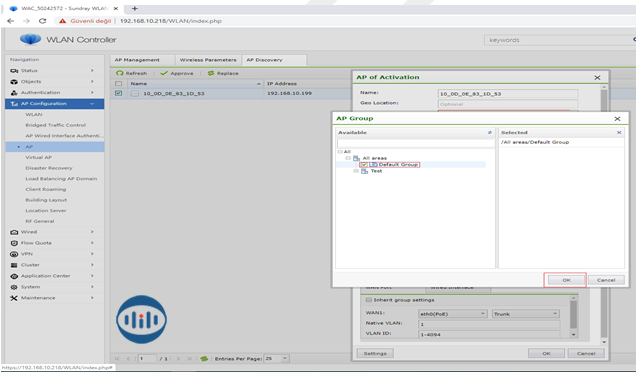Click the Refresh icon in AP toolbar

(119, 73)
